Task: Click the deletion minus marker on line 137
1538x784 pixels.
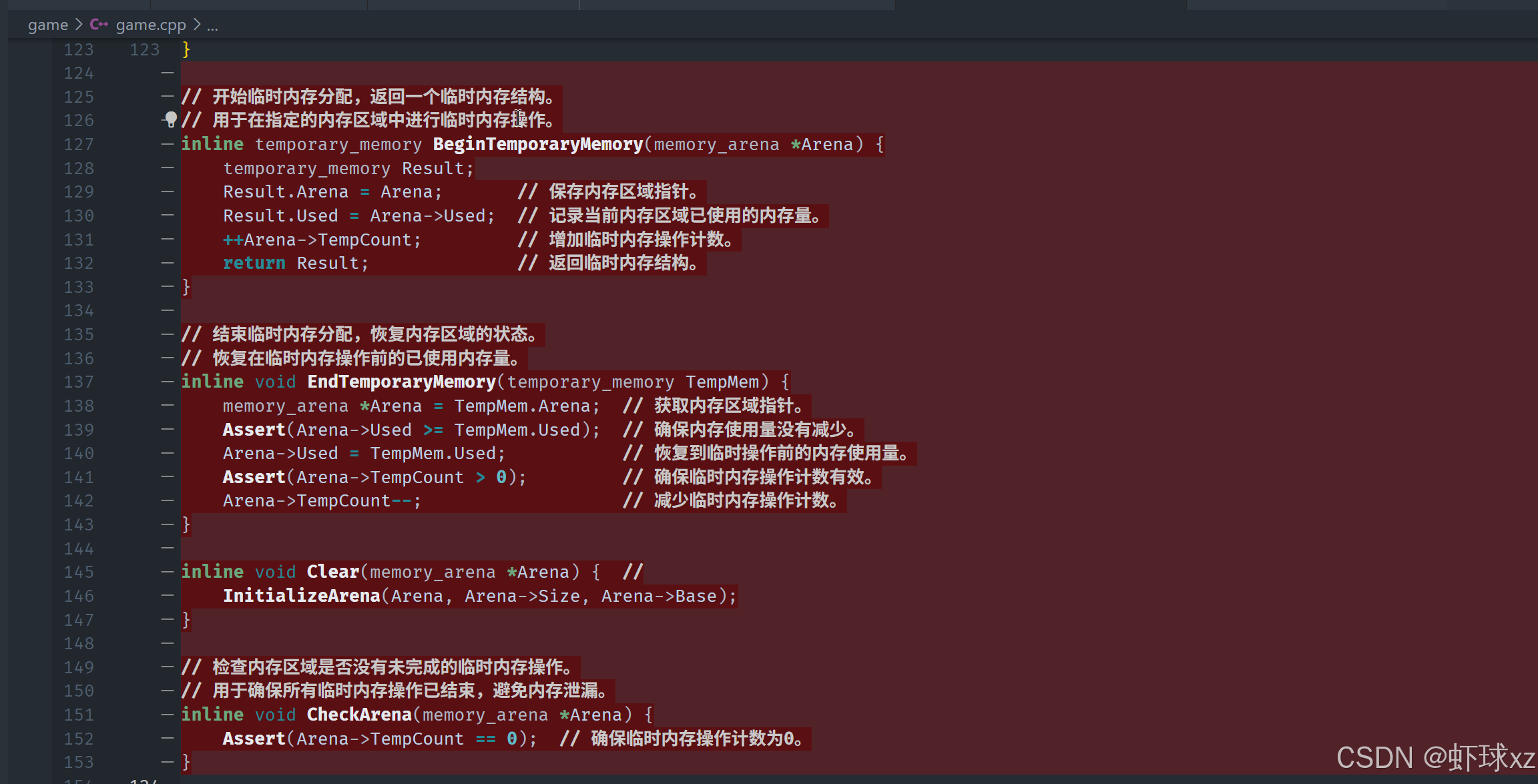Action: point(168,382)
